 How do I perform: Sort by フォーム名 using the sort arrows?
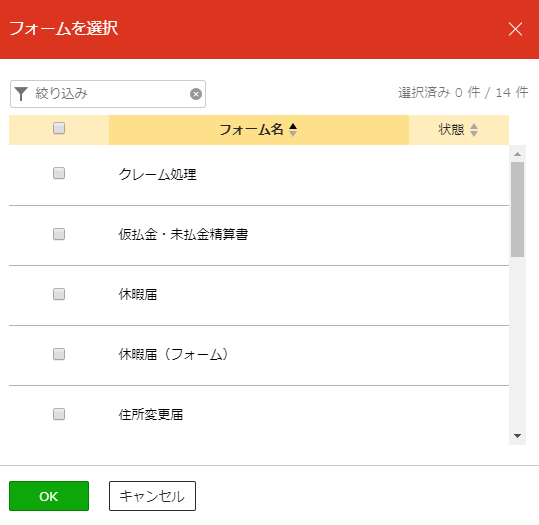pos(293,130)
